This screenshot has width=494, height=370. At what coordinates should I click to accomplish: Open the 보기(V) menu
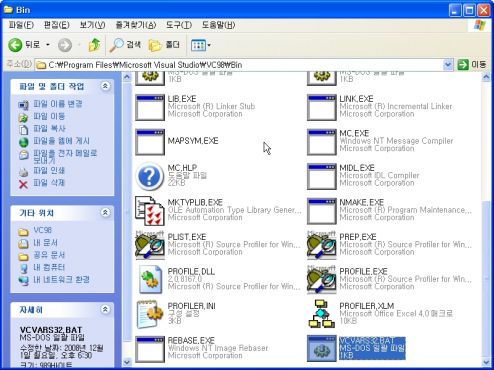92,25
